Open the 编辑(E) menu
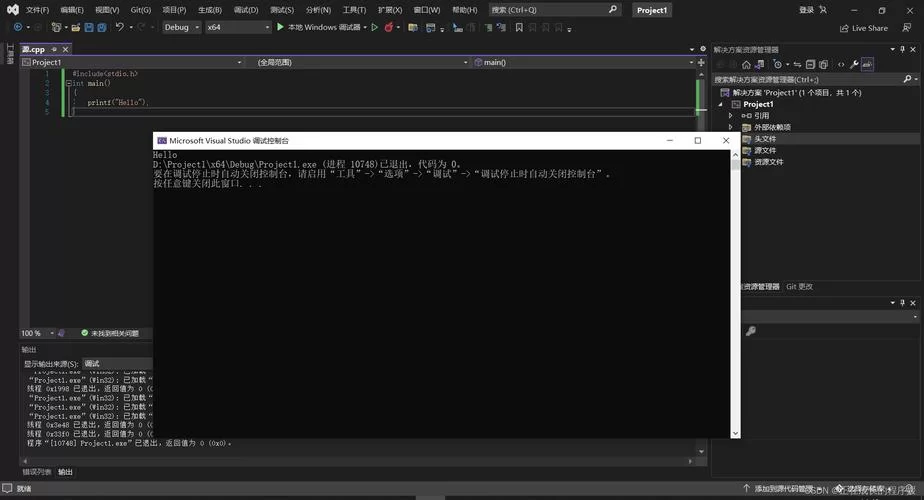The height and width of the screenshot is (500, 924). click(x=72, y=10)
